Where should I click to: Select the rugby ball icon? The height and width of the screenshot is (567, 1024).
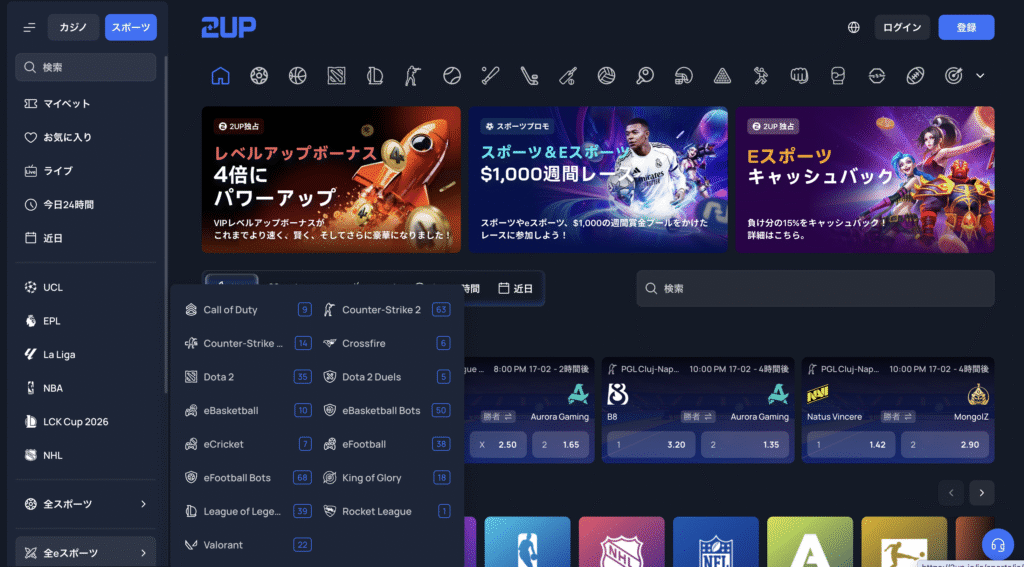(915, 76)
